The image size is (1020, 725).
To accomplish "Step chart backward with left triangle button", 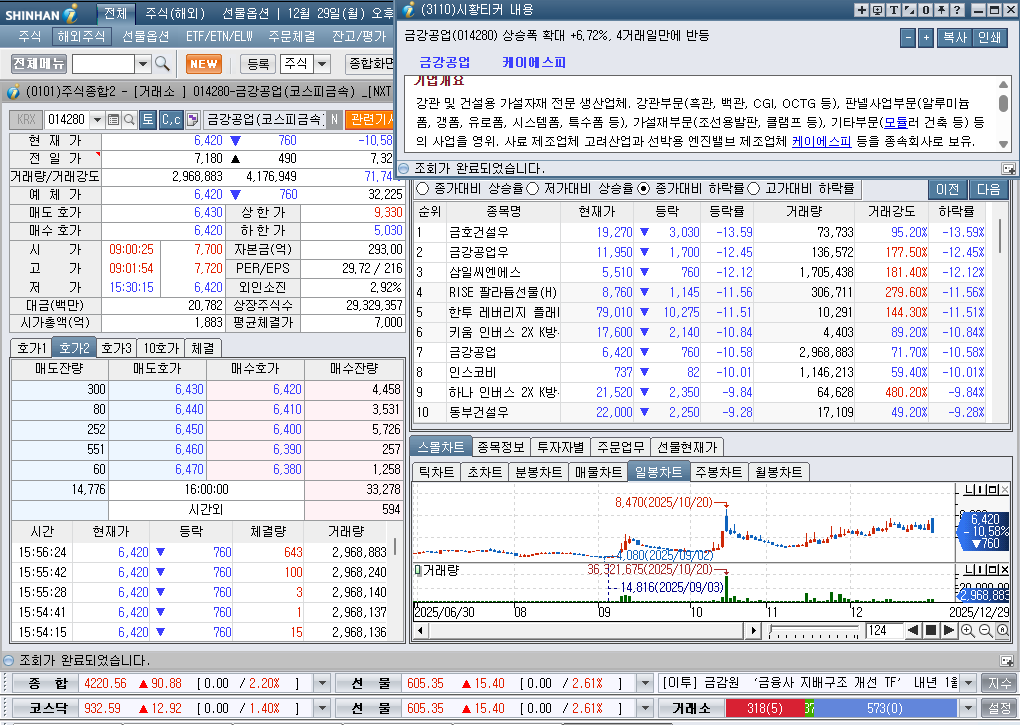I will [x=913, y=630].
